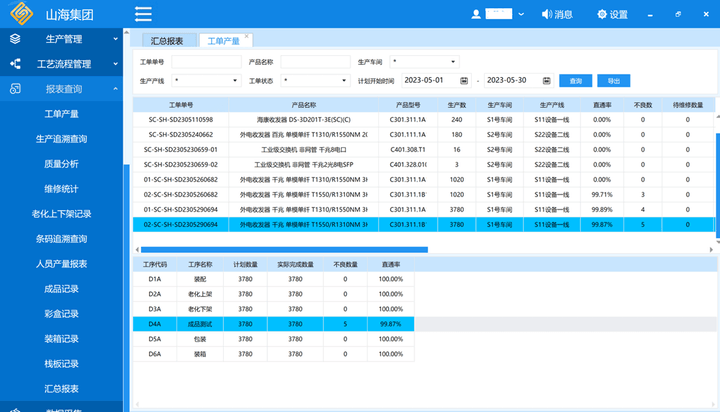The height and width of the screenshot is (412, 720).
Task: Click the 生产管理 layers icon in sidebar
Action: [x=15, y=39]
